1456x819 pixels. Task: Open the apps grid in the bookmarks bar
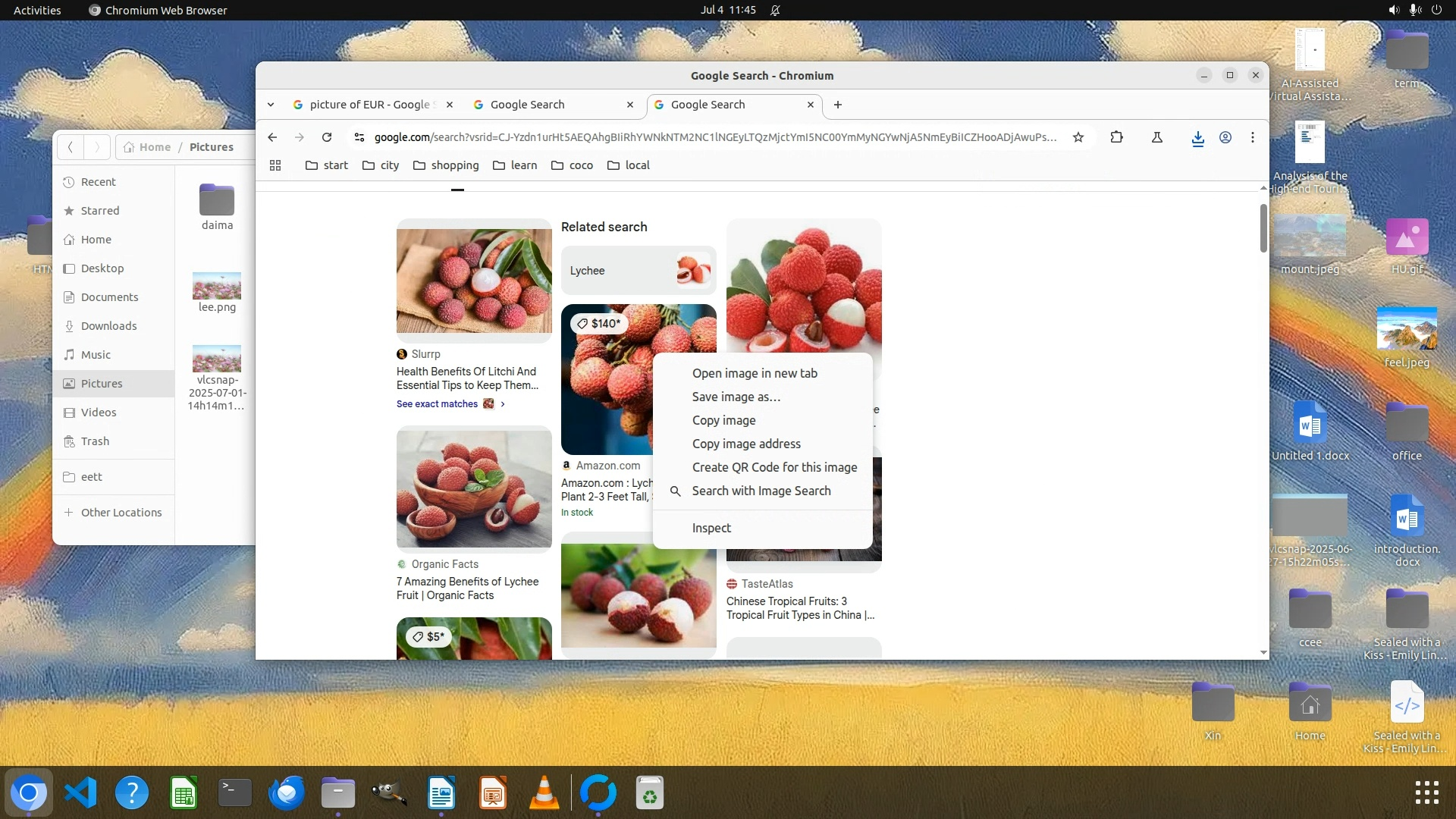[275, 165]
